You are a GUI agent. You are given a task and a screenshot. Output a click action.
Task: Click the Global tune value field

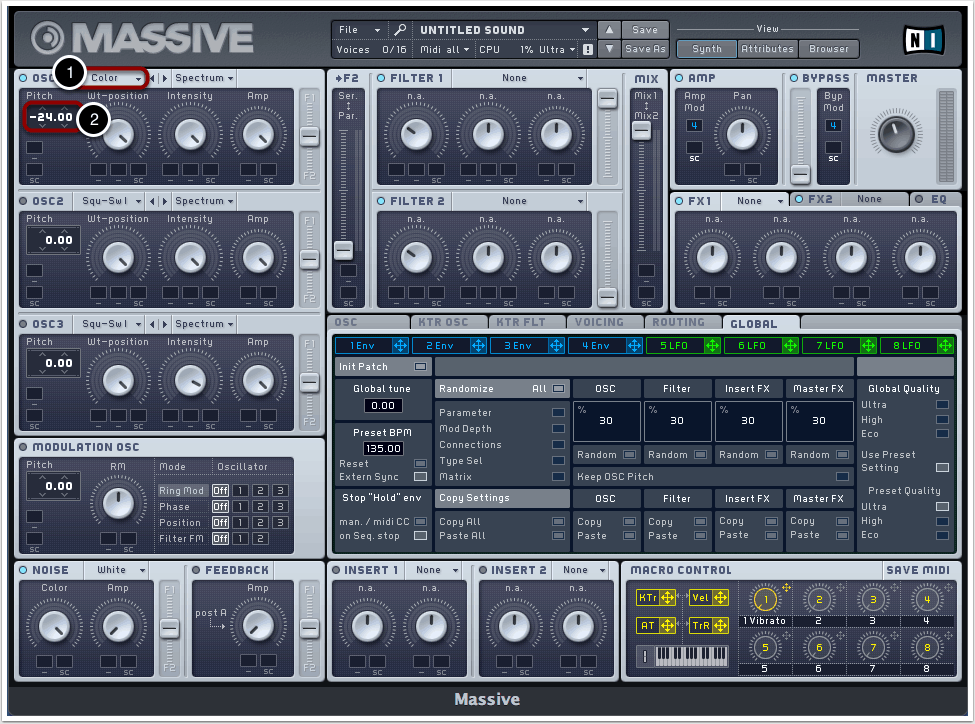point(384,406)
